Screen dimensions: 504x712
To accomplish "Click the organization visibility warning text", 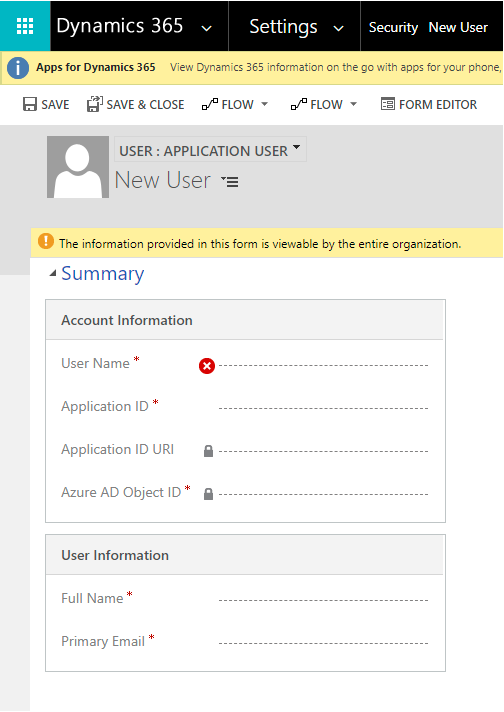I will (x=260, y=244).
